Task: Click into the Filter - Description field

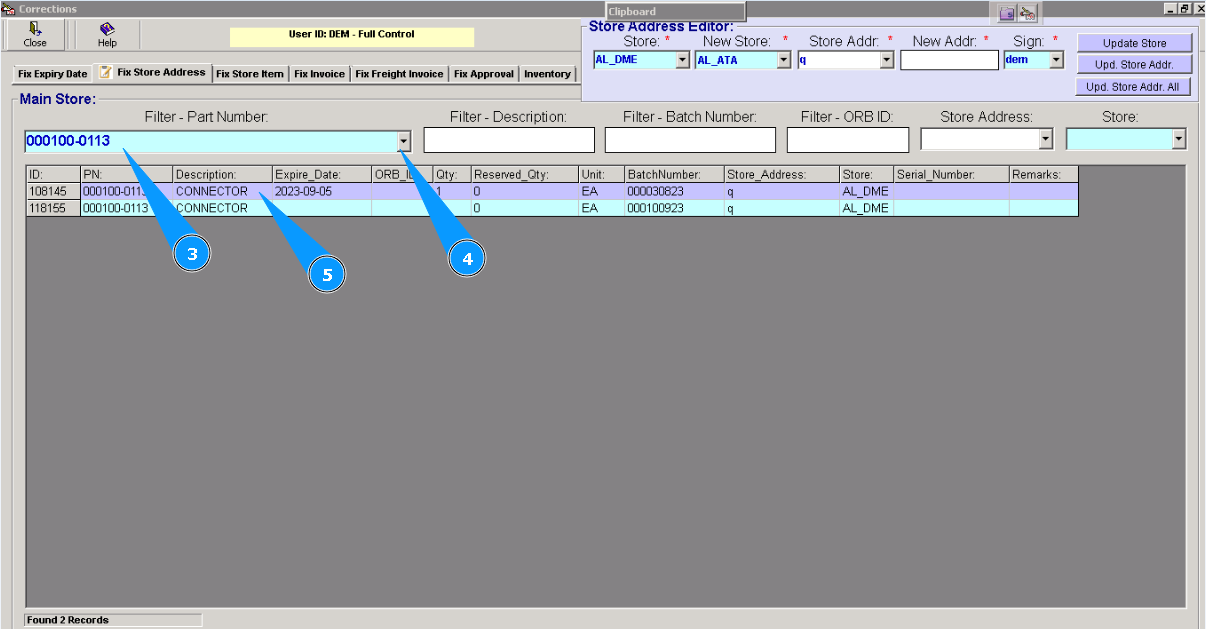Action: 509,140
